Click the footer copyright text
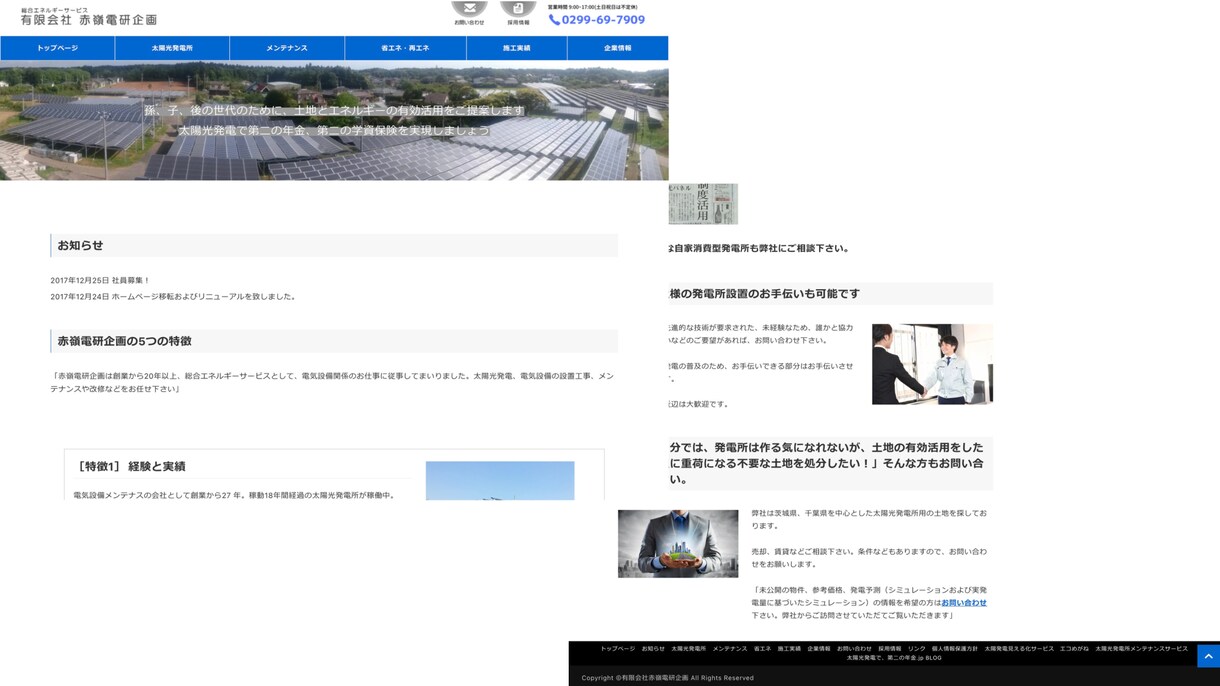This screenshot has height=686, width=1220. tap(668, 678)
